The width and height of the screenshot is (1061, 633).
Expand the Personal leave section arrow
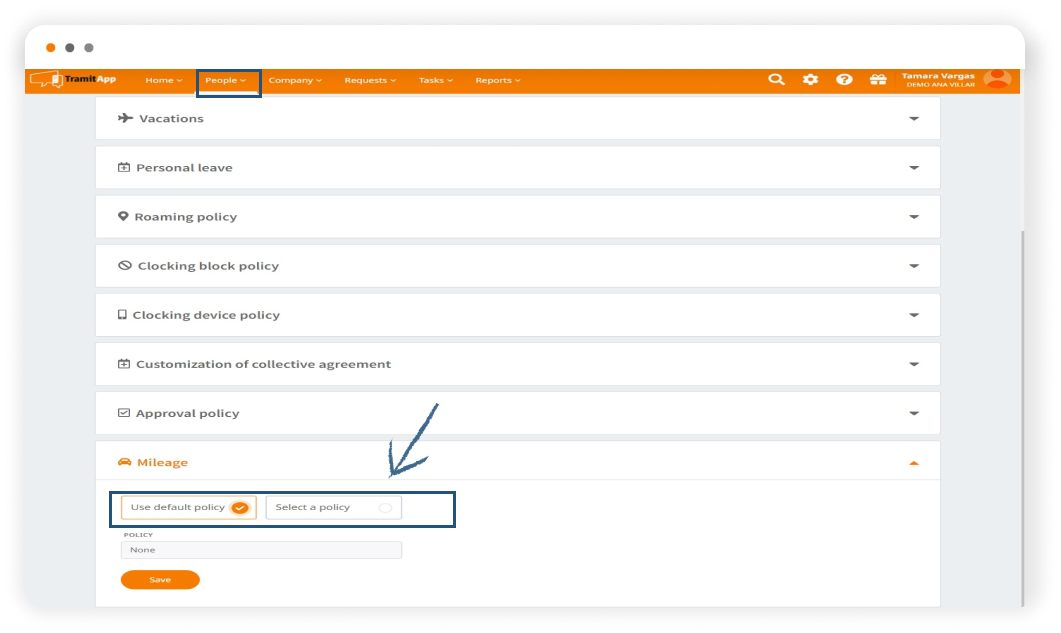(913, 168)
